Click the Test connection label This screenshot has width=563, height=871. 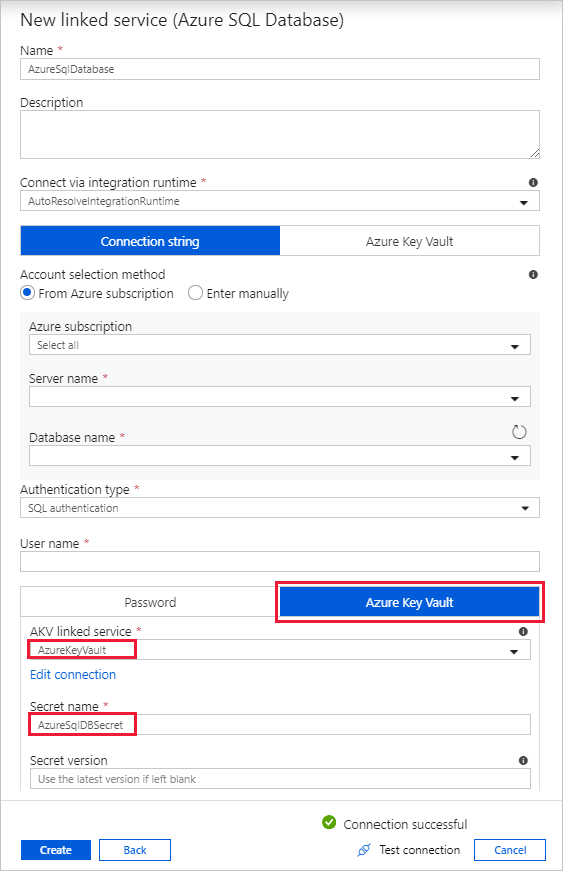click(420, 850)
